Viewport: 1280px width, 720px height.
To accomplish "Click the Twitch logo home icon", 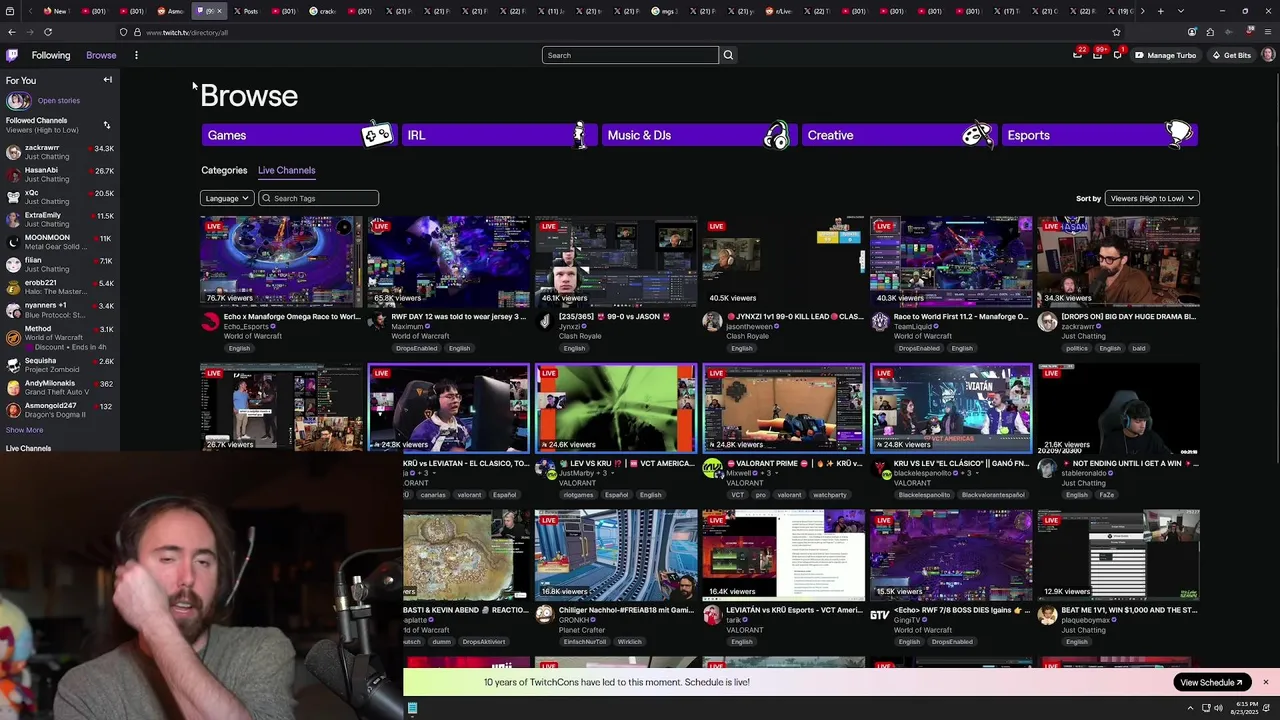I will 11,55.
